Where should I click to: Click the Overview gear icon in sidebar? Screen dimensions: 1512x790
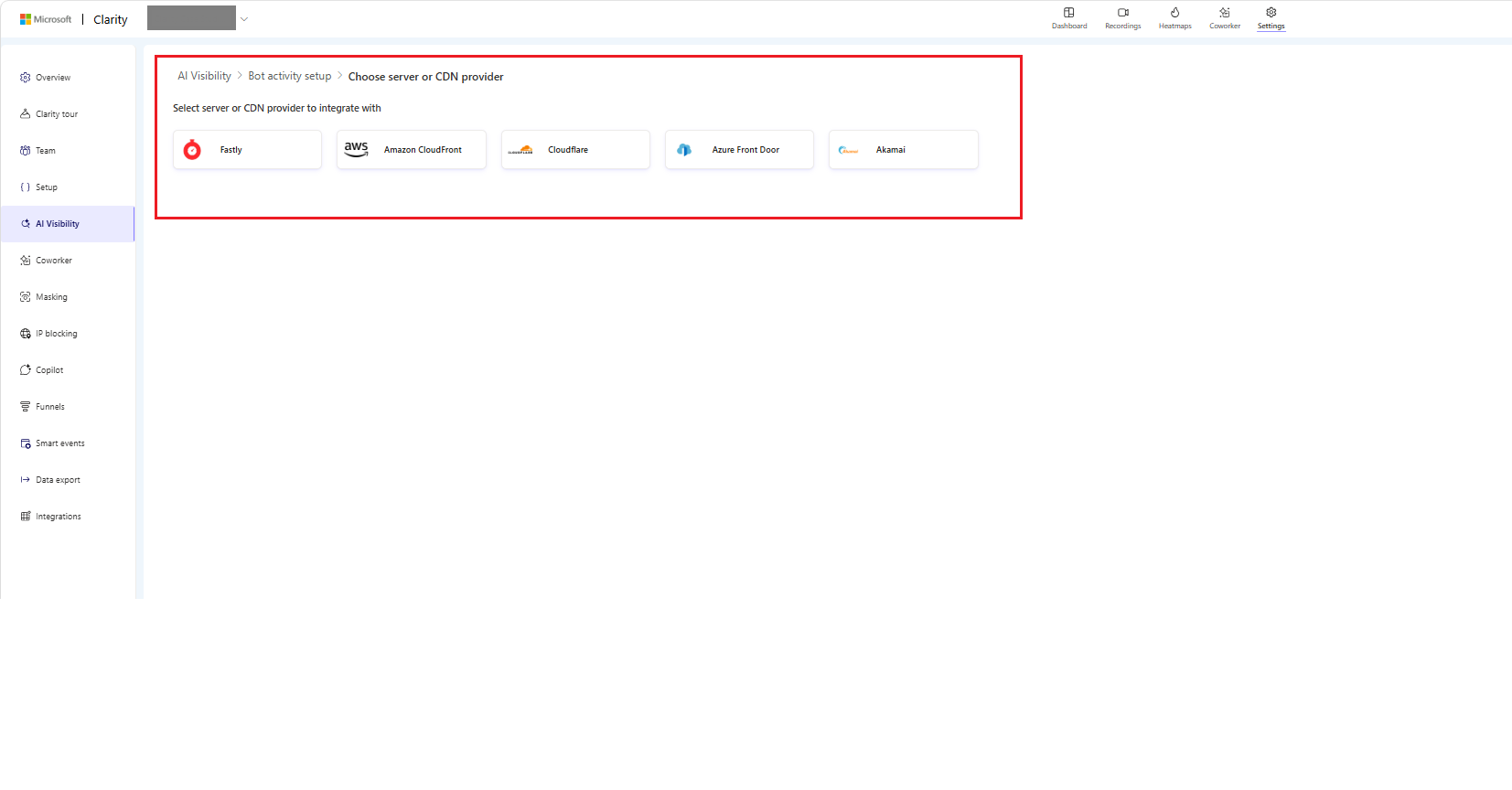(26, 78)
